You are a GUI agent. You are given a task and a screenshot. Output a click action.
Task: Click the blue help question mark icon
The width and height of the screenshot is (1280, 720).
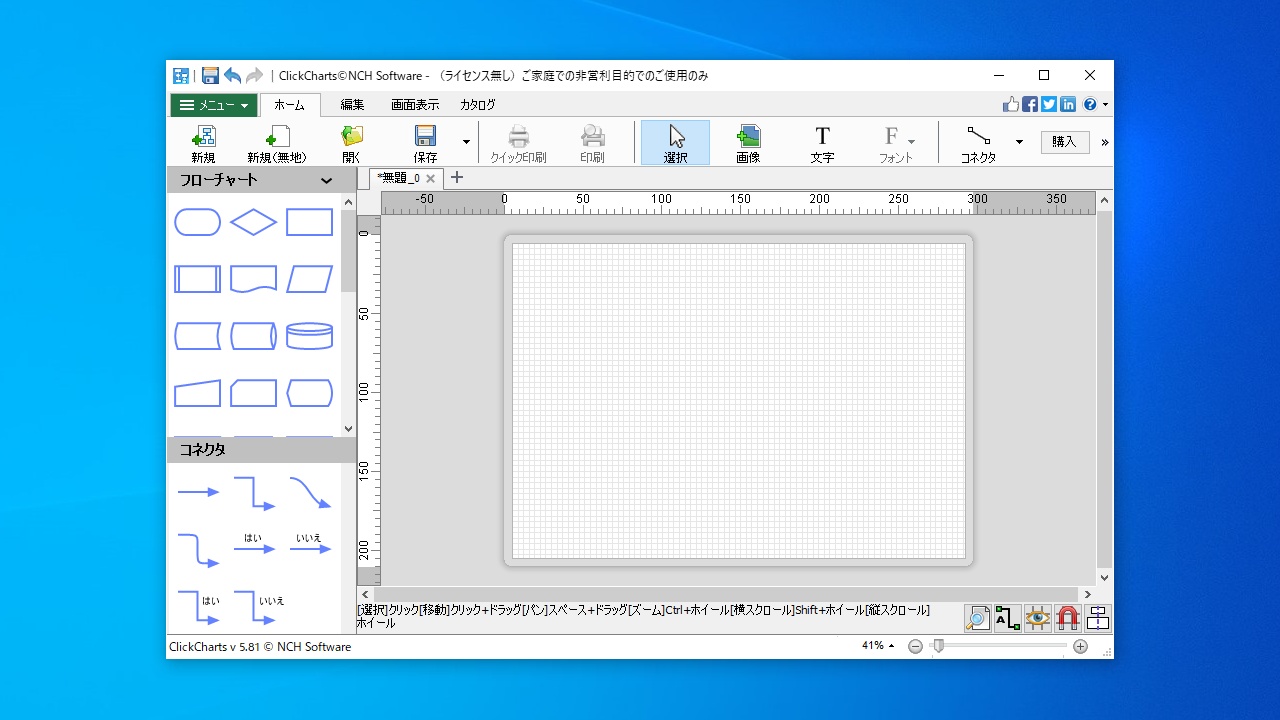(x=1090, y=104)
